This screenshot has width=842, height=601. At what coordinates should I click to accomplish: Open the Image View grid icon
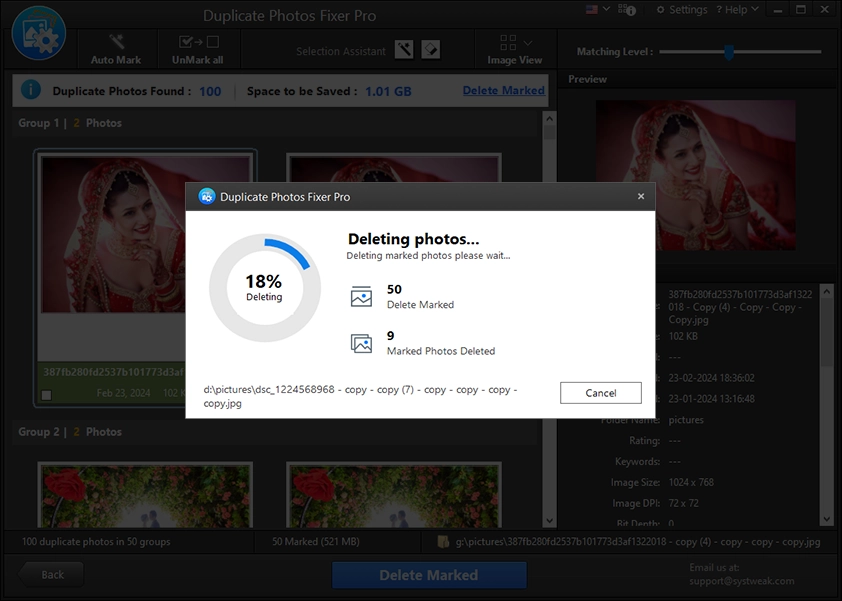(508, 42)
